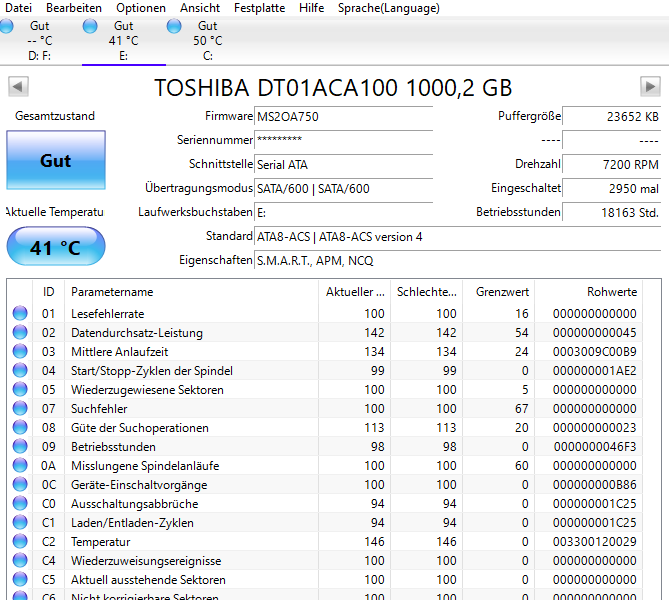Click status circle for Temperatur row

tap(20, 541)
